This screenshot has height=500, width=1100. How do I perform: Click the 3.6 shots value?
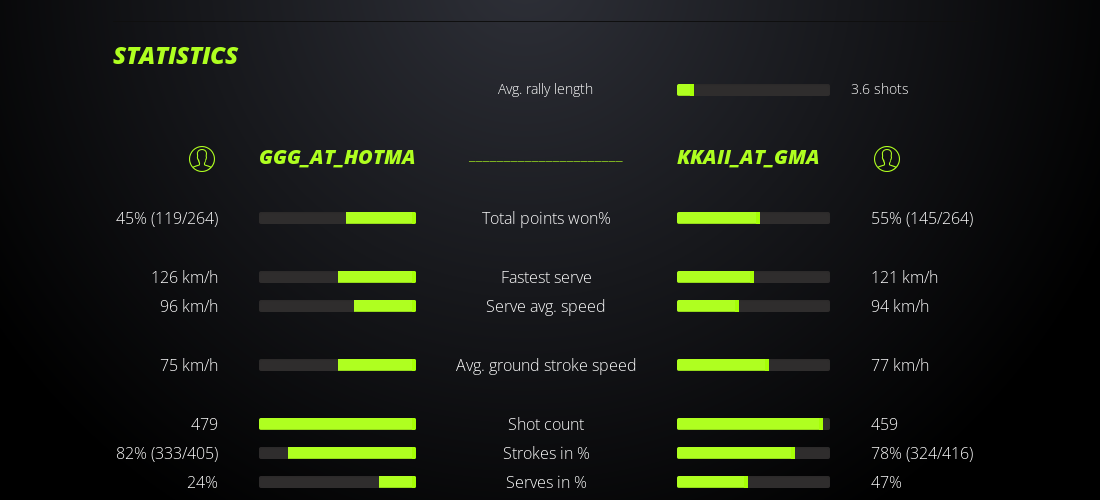tap(879, 89)
